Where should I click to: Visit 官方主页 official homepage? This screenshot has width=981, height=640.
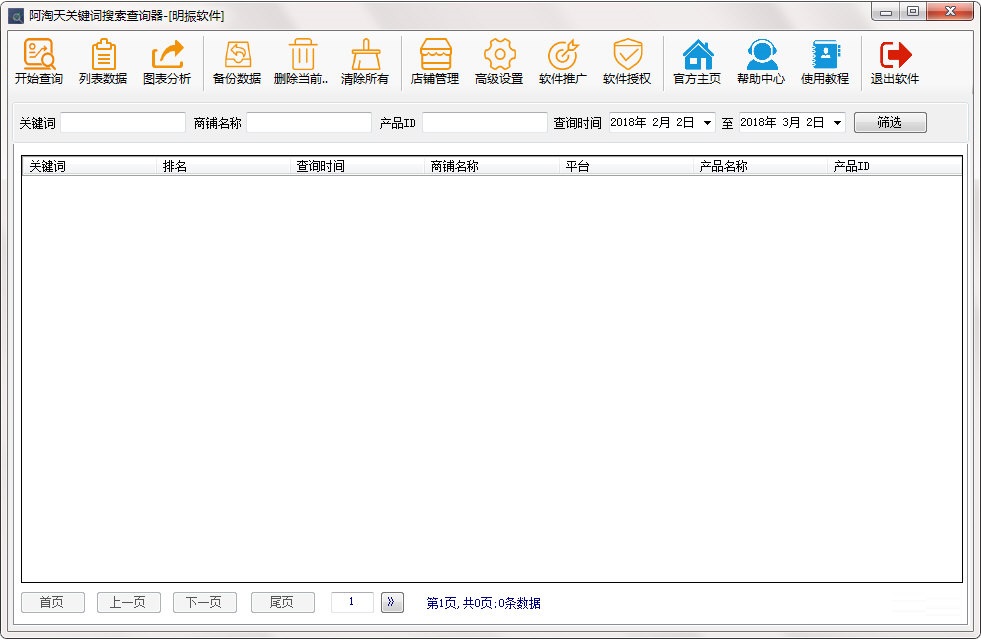coord(697,62)
